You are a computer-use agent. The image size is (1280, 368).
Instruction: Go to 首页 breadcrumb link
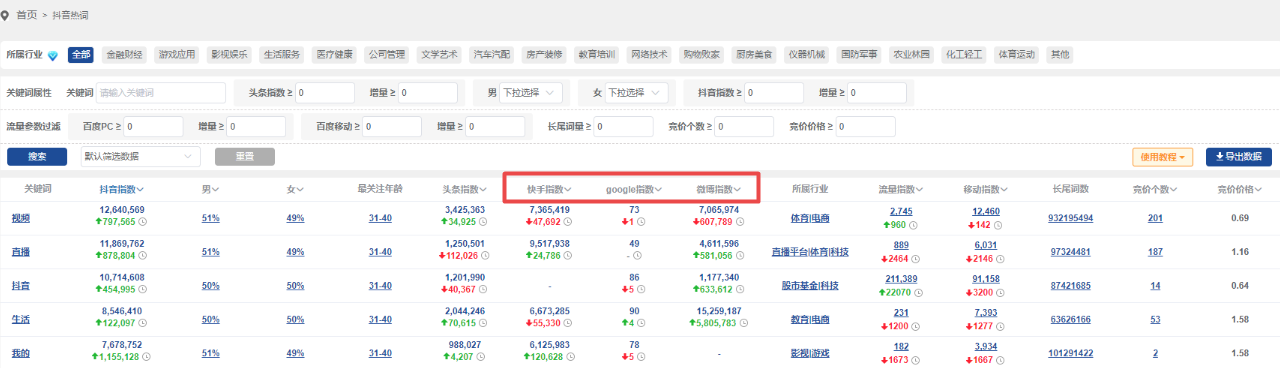click(x=27, y=14)
